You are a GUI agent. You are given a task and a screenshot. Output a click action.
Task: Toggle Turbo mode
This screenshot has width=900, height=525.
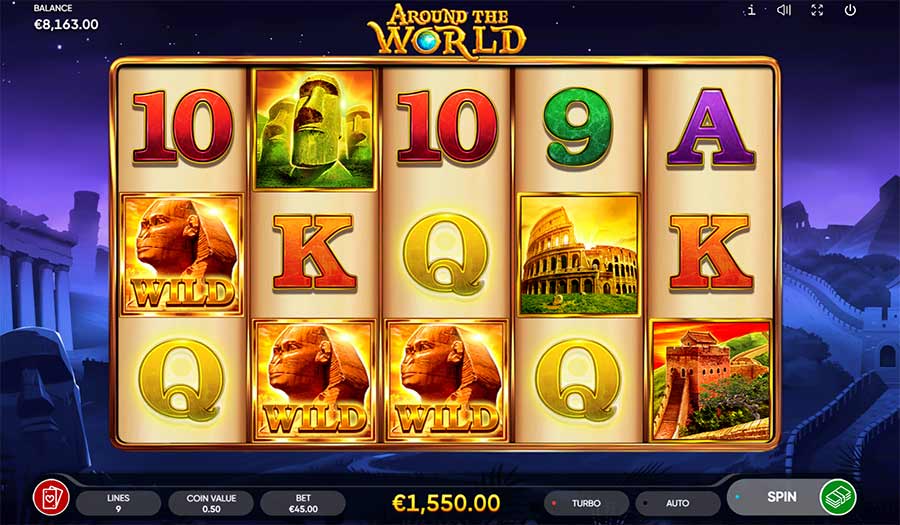(586, 503)
